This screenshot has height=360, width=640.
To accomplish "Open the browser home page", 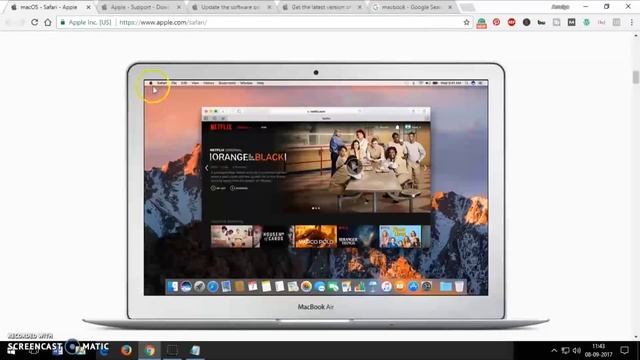I will [48, 22].
